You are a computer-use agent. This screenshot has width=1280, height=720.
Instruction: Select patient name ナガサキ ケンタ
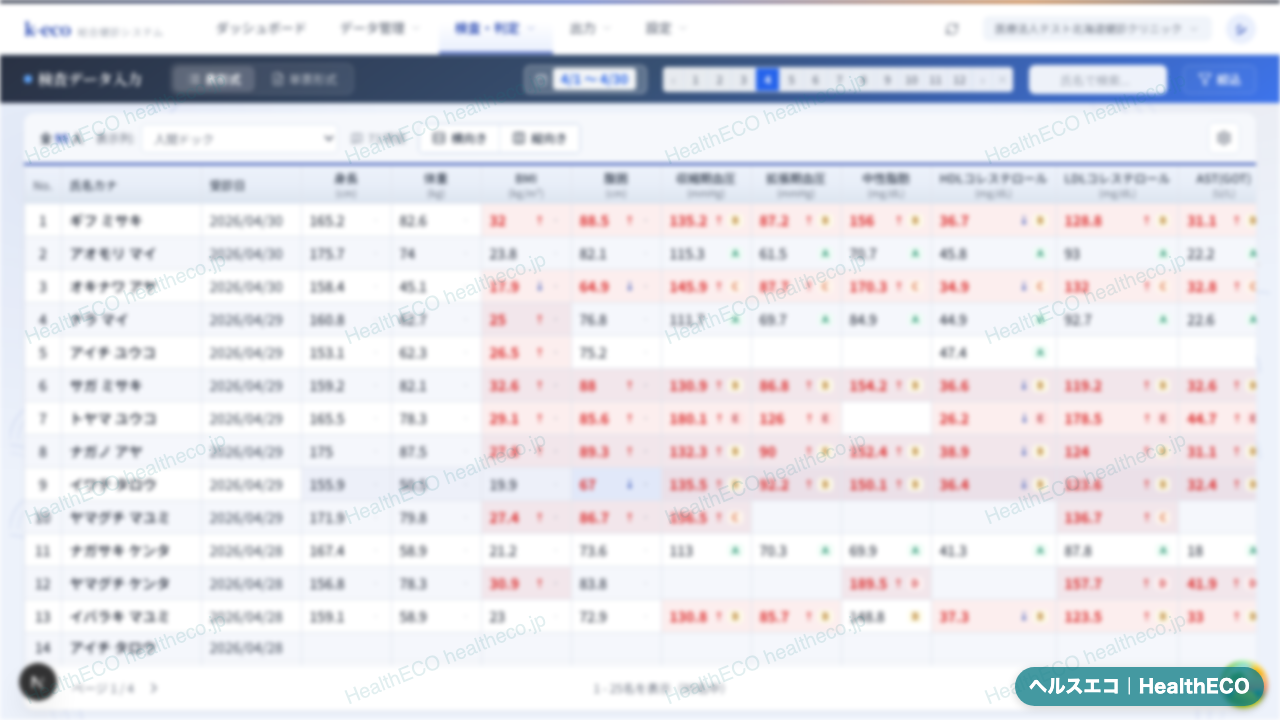tap(119, 551)
